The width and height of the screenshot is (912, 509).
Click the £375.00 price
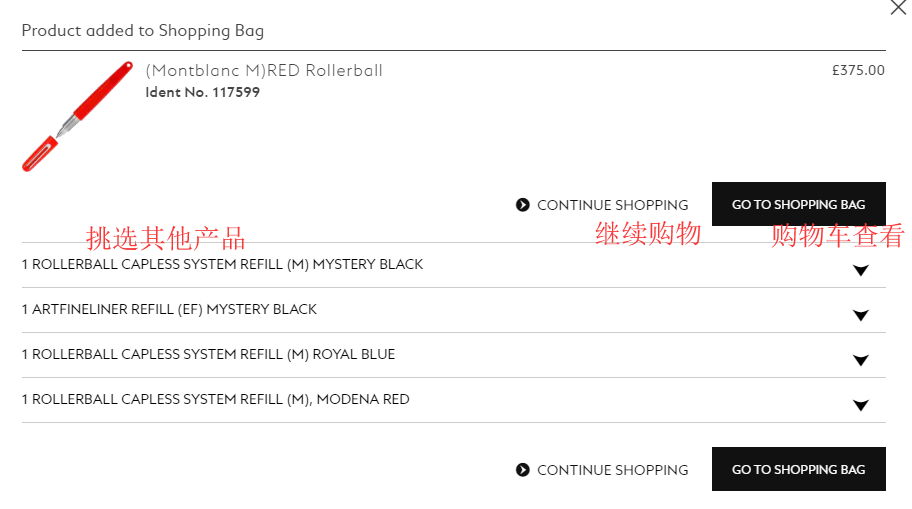(858, 70)
